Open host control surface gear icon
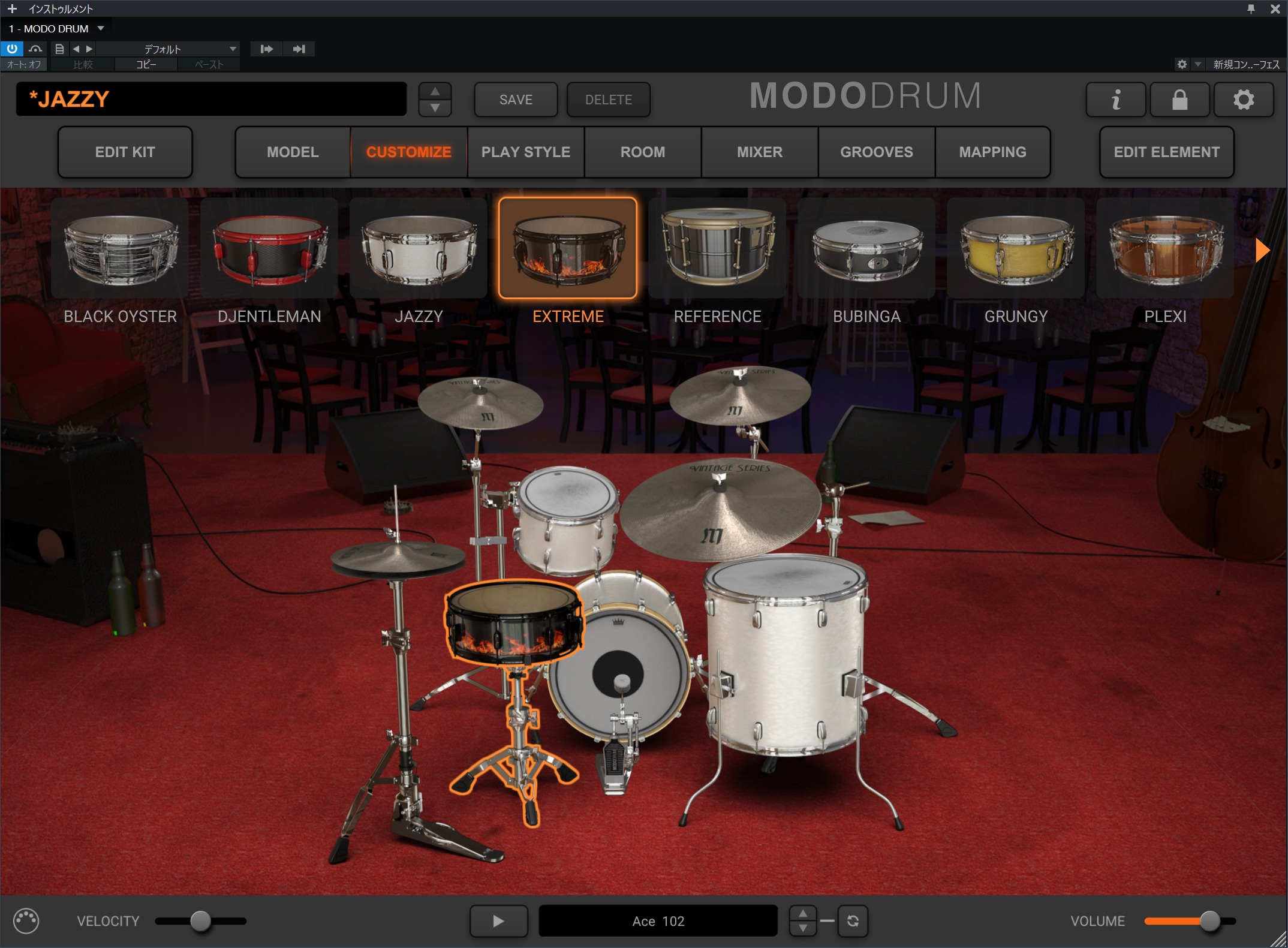1288x948 pixels. click(1182, 64)
